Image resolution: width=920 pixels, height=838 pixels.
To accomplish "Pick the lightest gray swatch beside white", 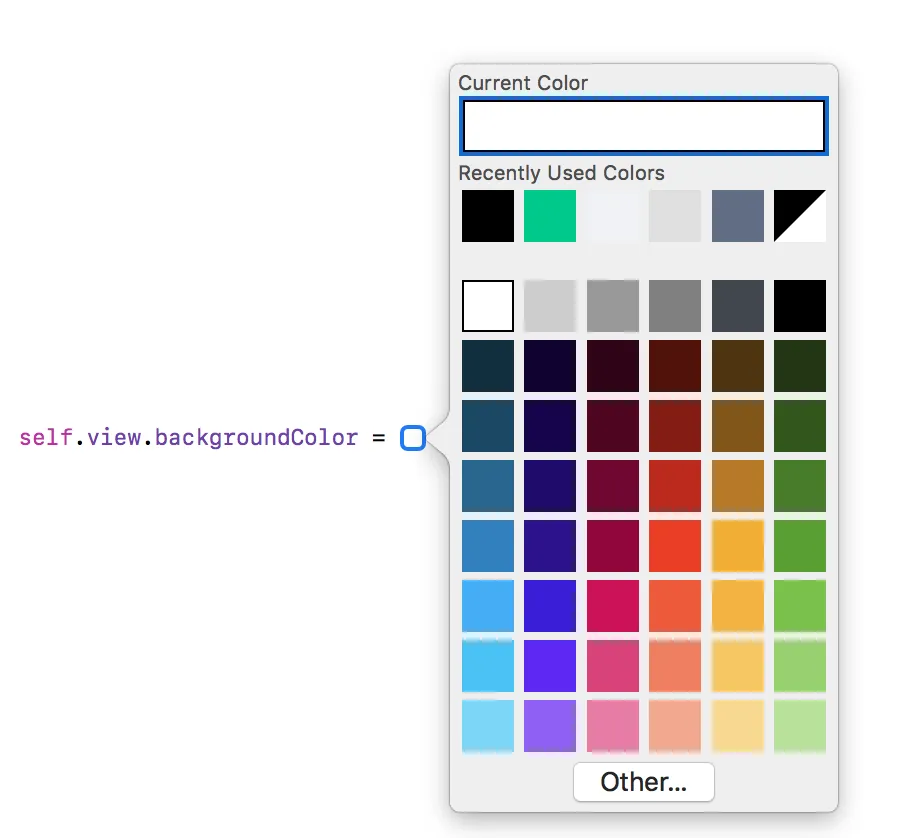I will [550, 306].
